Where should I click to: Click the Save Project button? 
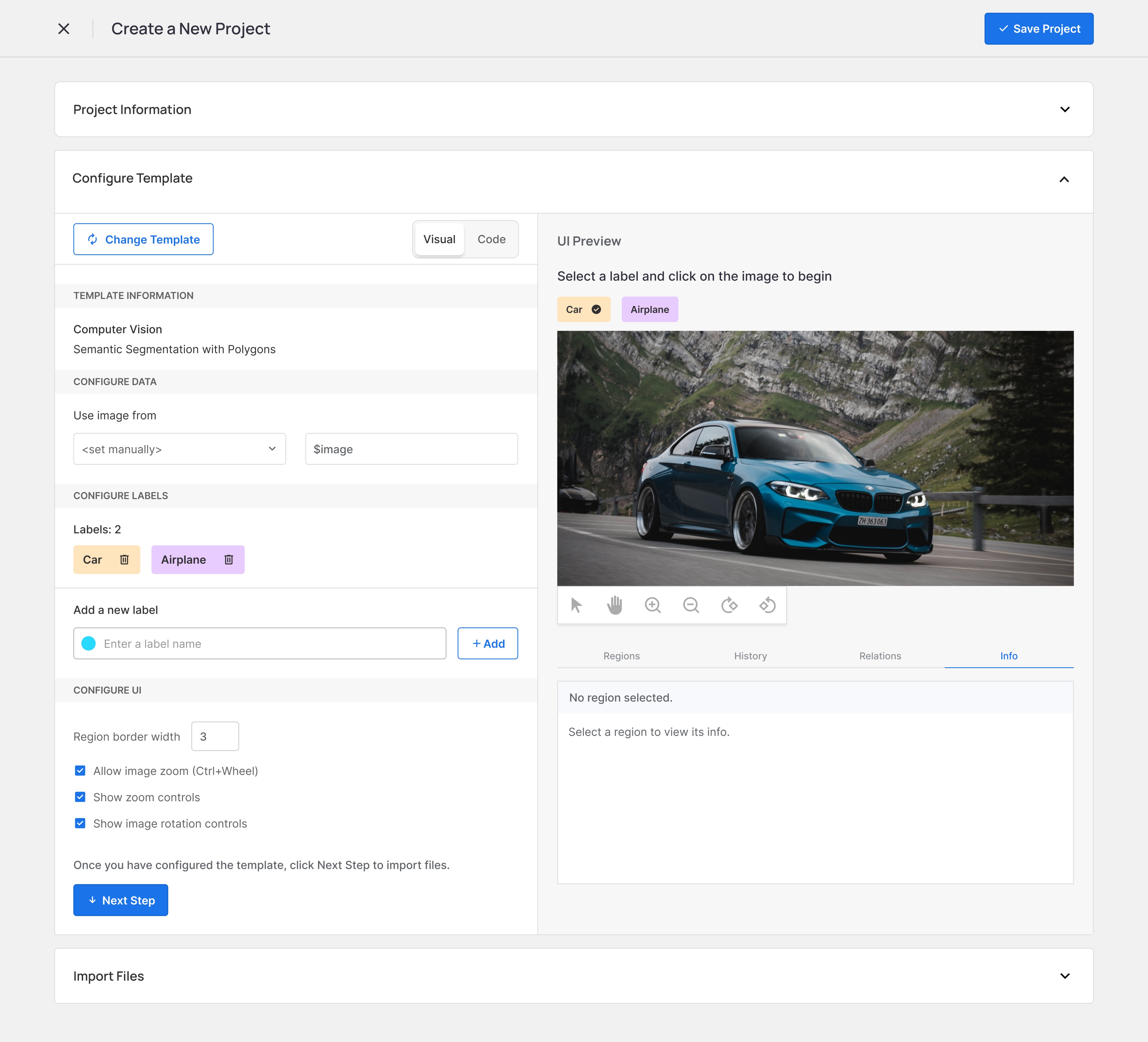tap(1038, 28)
